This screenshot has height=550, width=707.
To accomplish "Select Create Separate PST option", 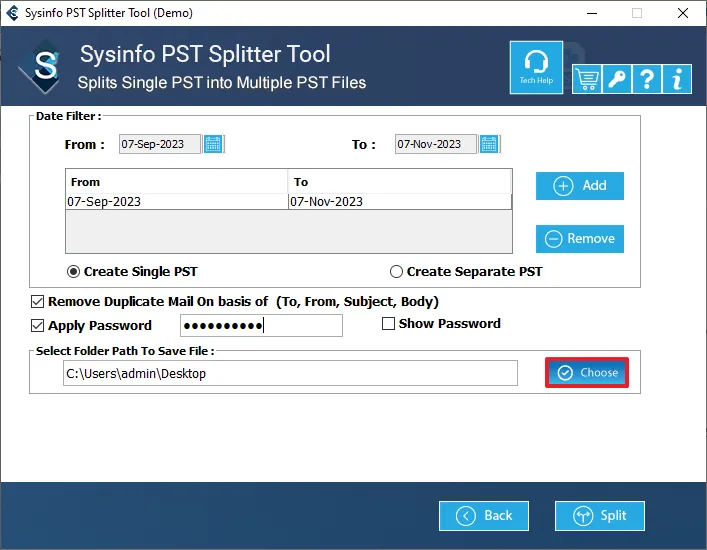I will [x=396, y=271].
